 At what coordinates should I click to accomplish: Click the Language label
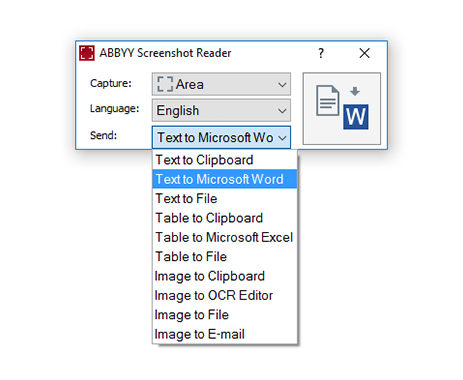pos(114,109)
